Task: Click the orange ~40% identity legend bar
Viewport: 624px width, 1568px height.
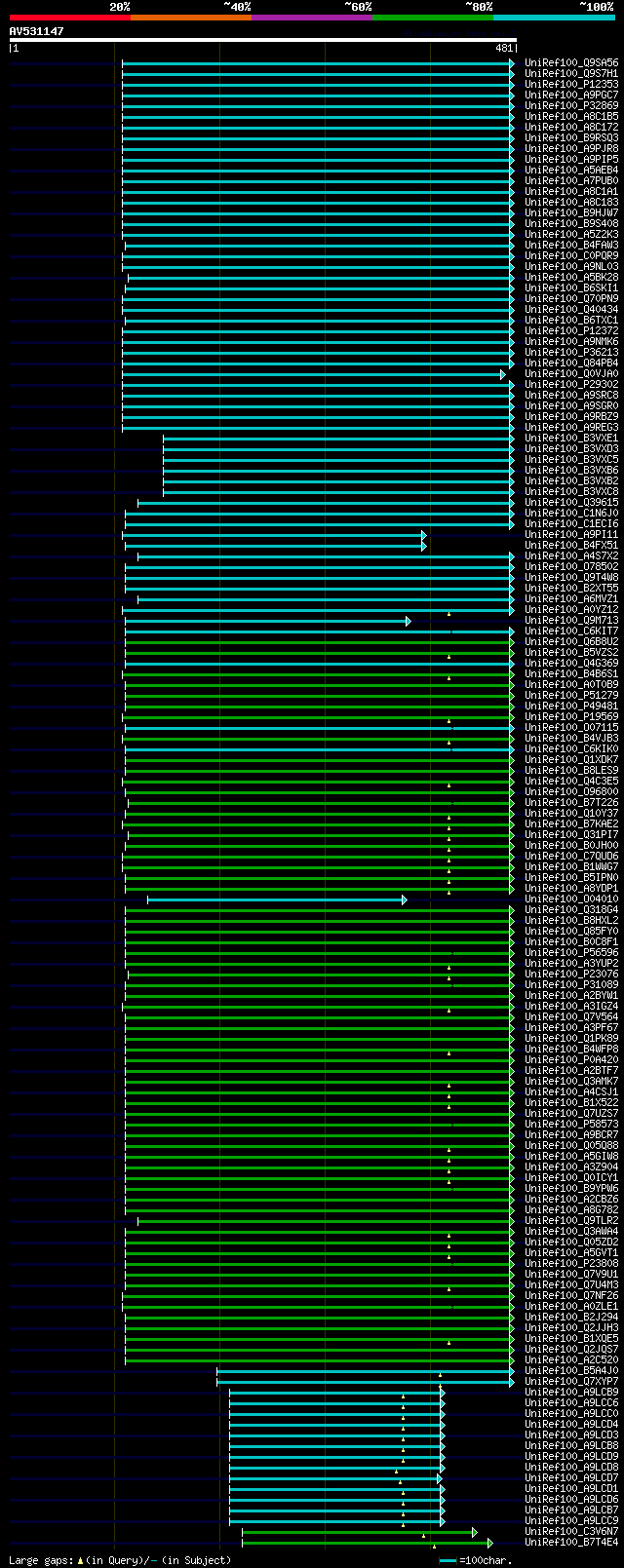Action: (190, 18)
